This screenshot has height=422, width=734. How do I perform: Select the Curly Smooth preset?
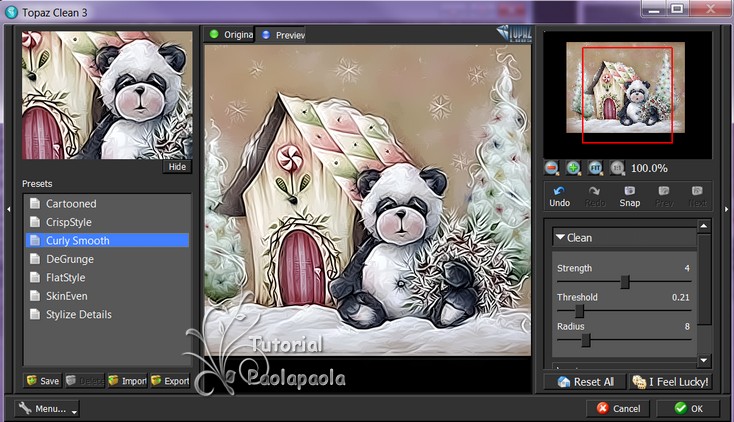107,240
